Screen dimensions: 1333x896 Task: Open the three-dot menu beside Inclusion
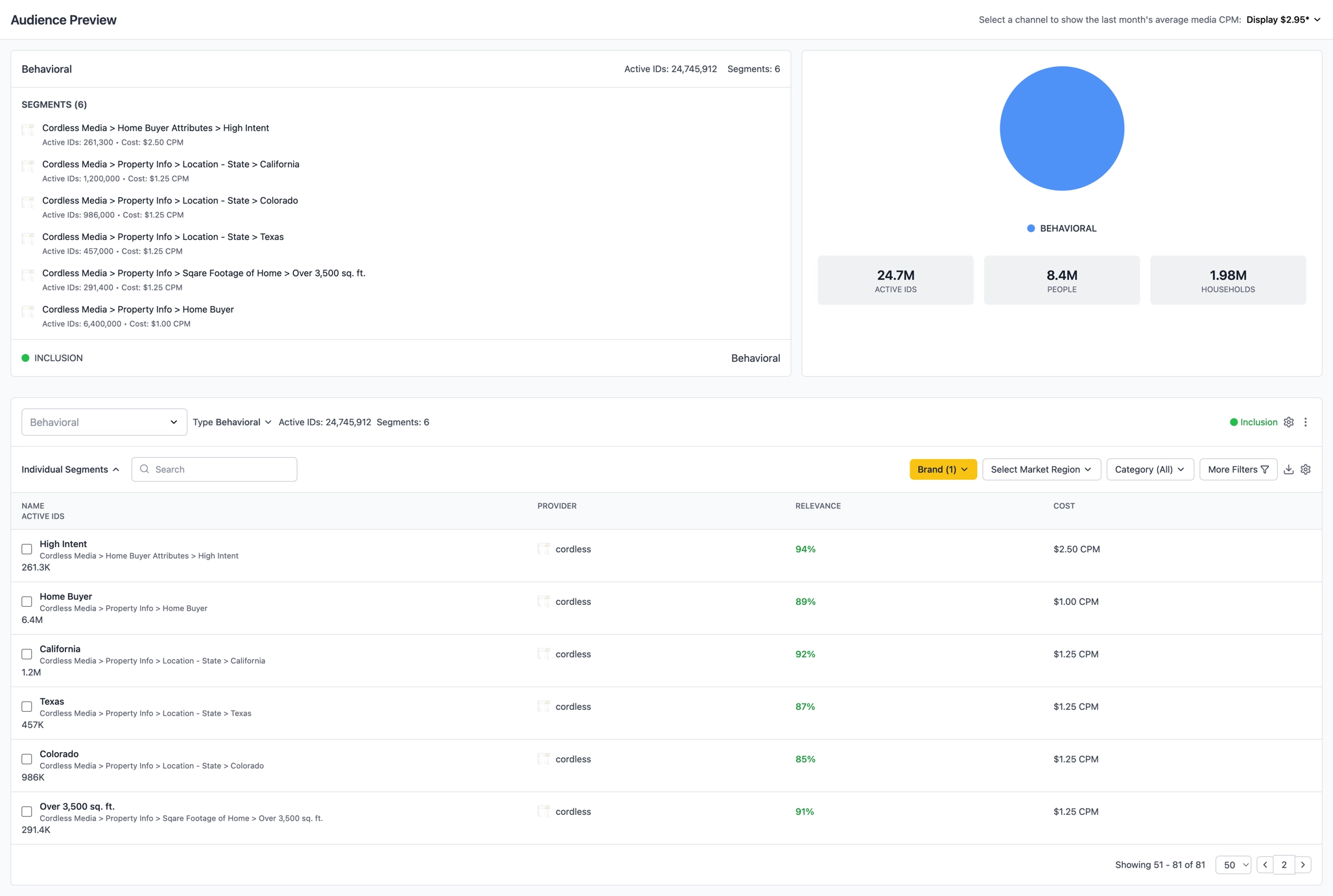point(1305,422)
